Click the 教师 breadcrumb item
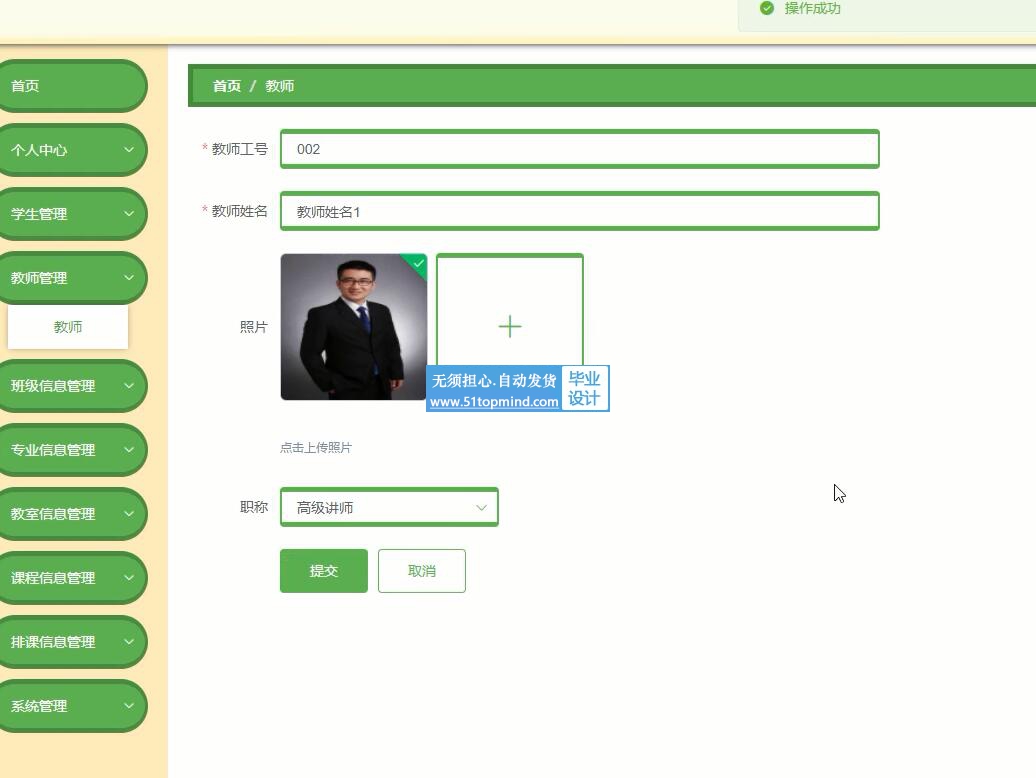Screen dimensions: 1036x778 [279, 86]
